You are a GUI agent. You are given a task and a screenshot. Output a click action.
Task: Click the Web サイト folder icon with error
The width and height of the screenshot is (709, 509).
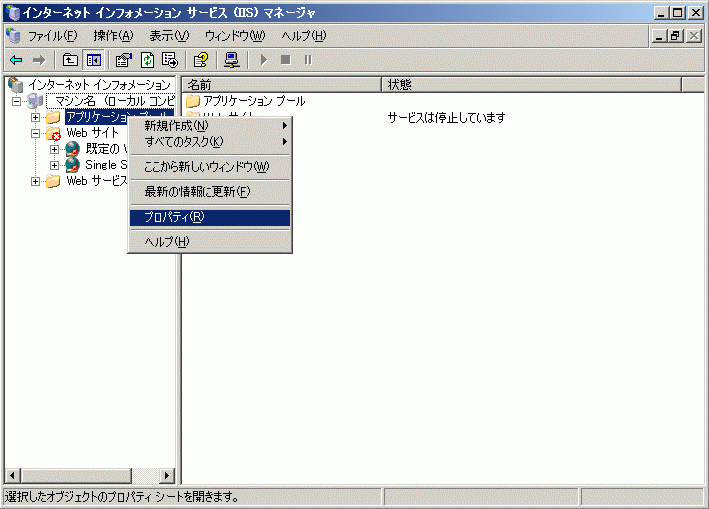point(53,133)
